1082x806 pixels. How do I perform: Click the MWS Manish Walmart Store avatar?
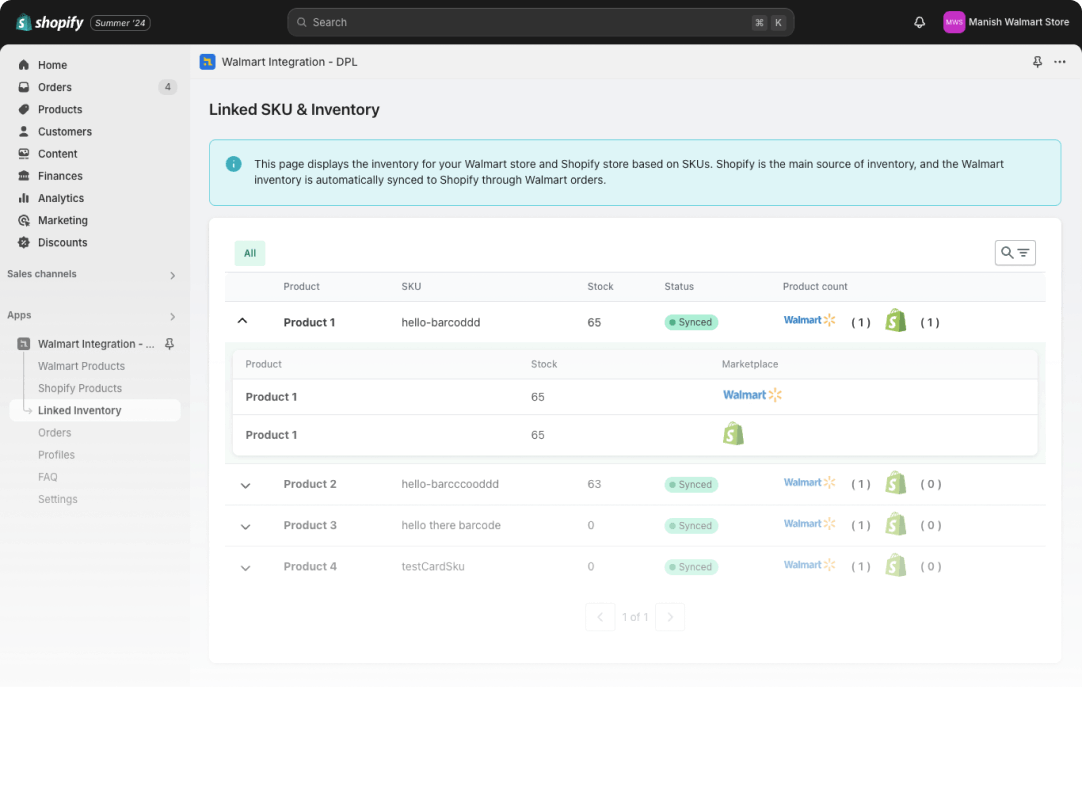[x=954, y=22]
